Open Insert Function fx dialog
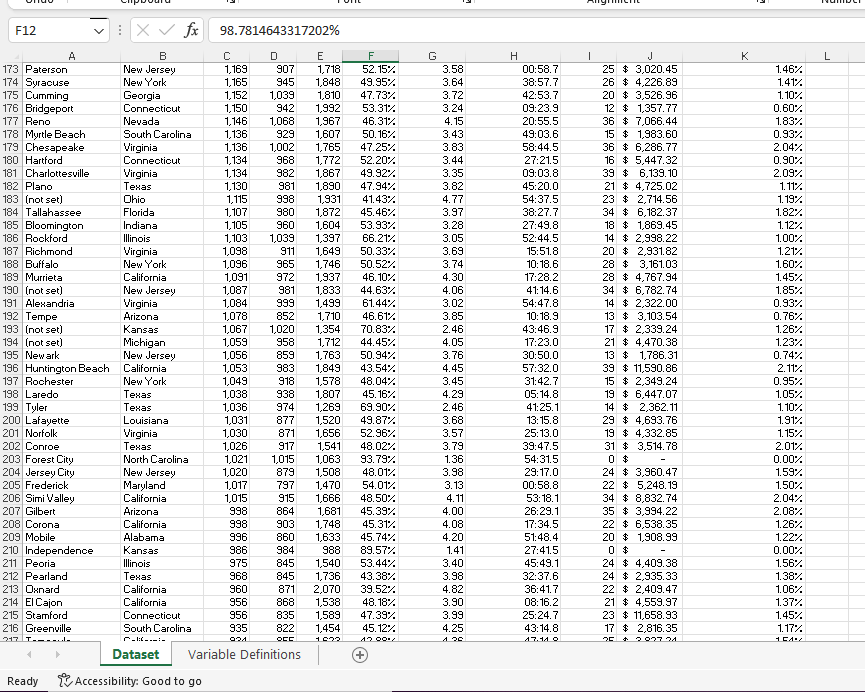Viewport: 865px width, 692px height. tap(191, 30)
